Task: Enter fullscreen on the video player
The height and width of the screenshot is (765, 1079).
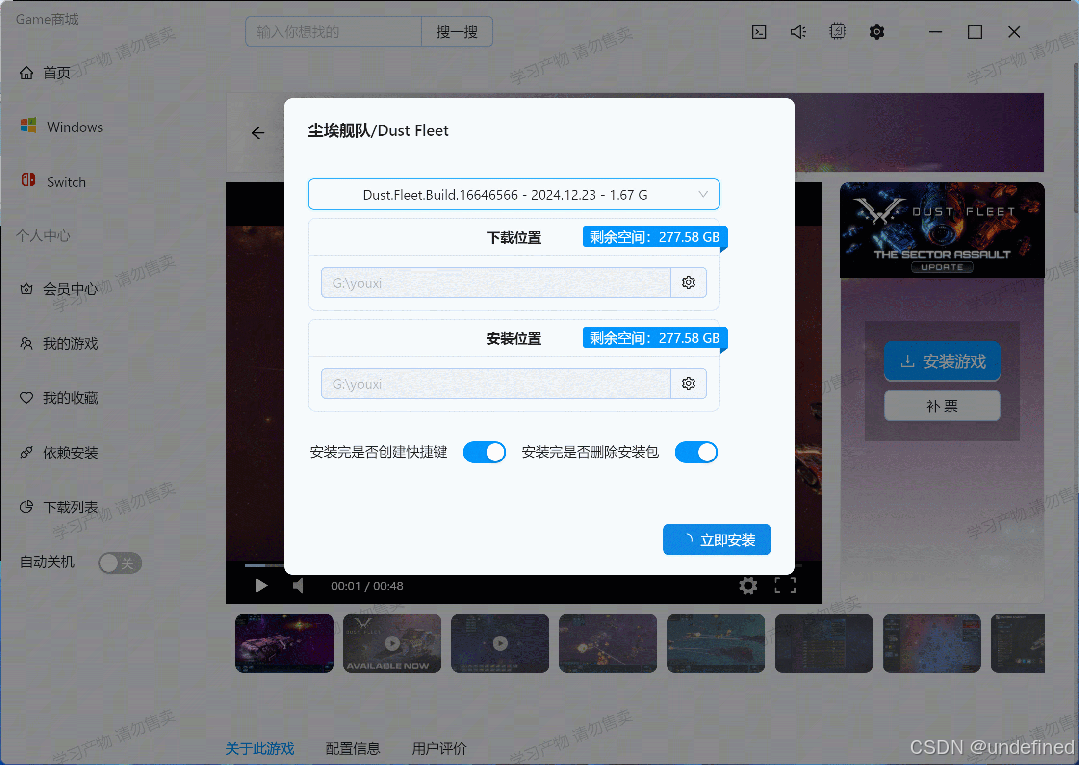Action: (x=785, y=585)
